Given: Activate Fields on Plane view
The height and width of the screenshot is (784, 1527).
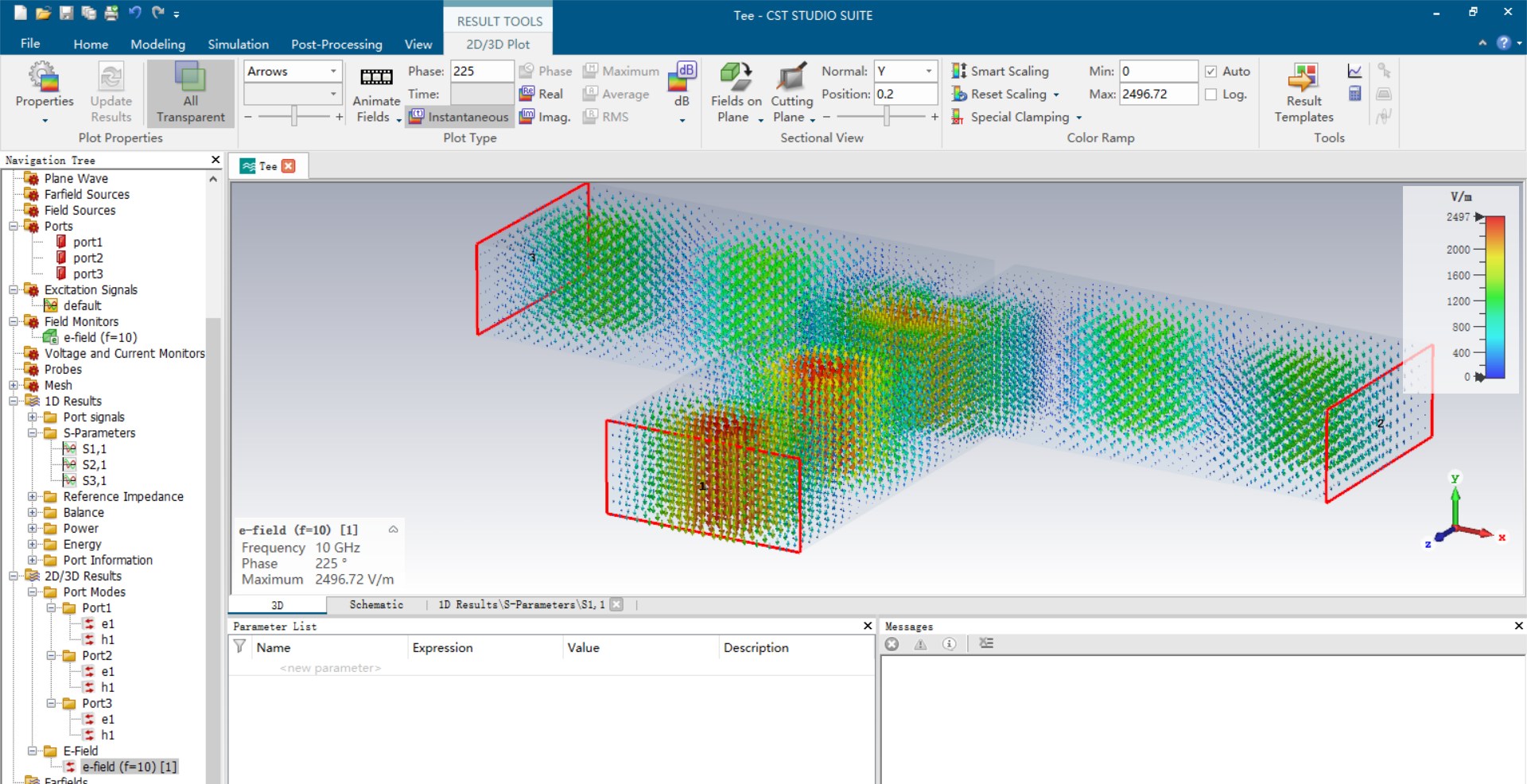Looking at the screenshot, I should pyautogui.click(x=736, y=93).
